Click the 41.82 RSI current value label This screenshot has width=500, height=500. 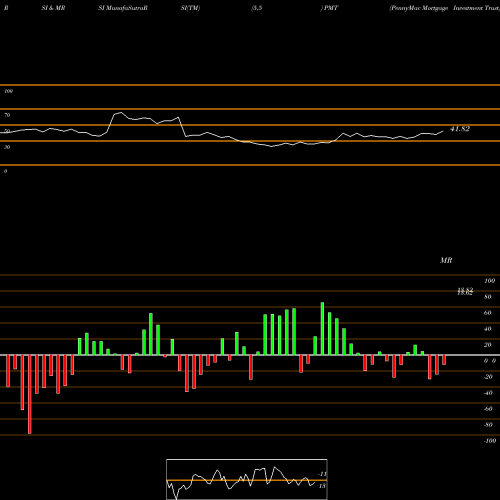(x=460, y=129)
